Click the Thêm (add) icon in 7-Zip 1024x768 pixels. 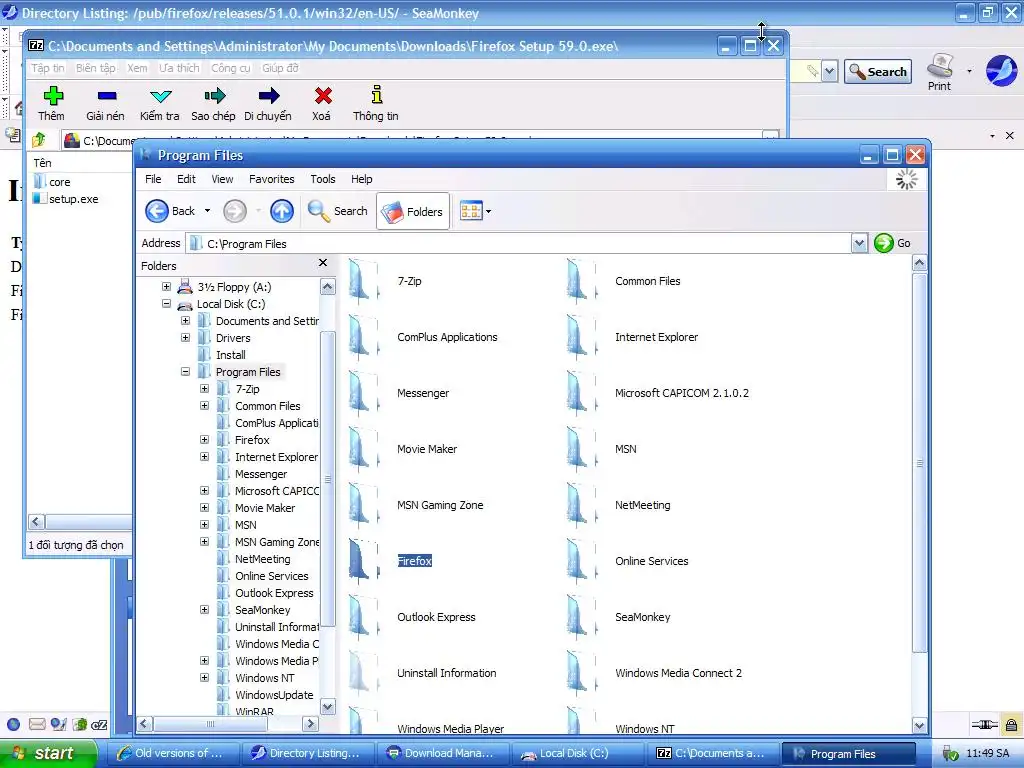click(x=53, y=96)
